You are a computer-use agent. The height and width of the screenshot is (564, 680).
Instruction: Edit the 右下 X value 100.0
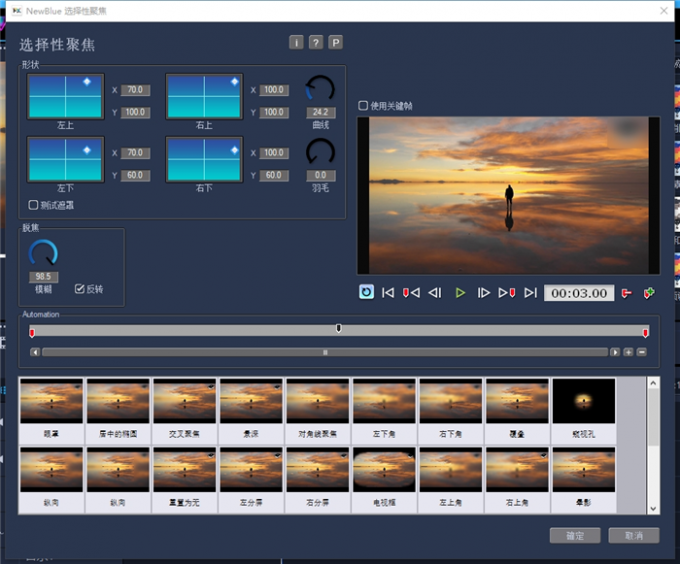click(274, 153)
